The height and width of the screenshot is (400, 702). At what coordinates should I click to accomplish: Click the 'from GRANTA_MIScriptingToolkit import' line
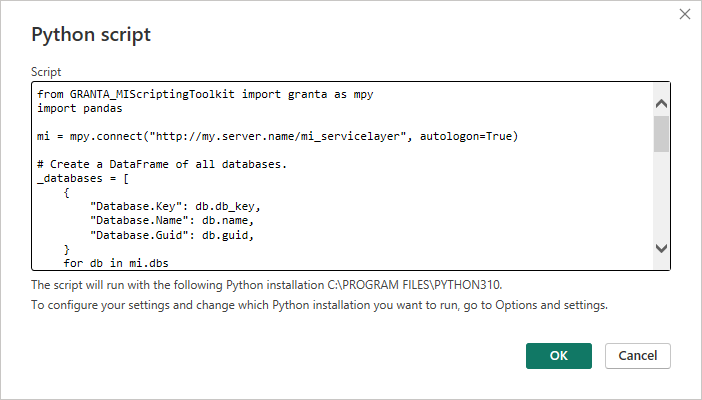205,95
